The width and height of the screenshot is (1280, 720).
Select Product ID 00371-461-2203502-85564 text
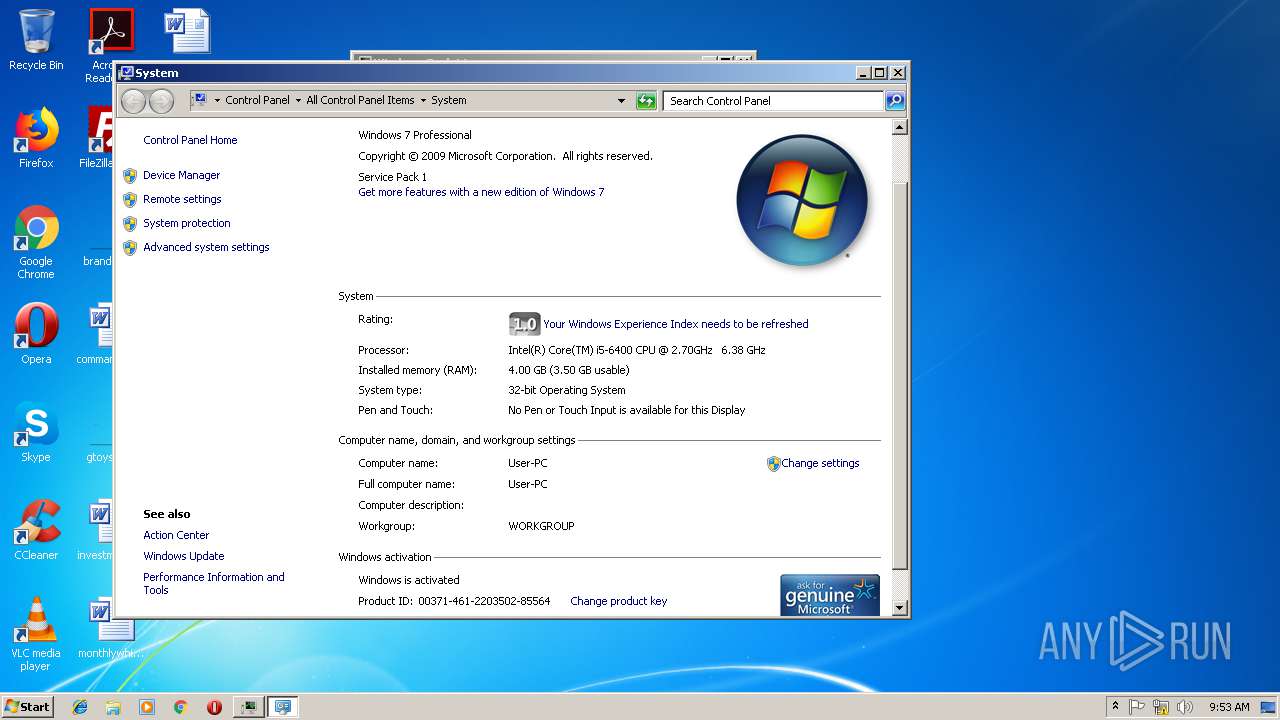tap(484, 601)
